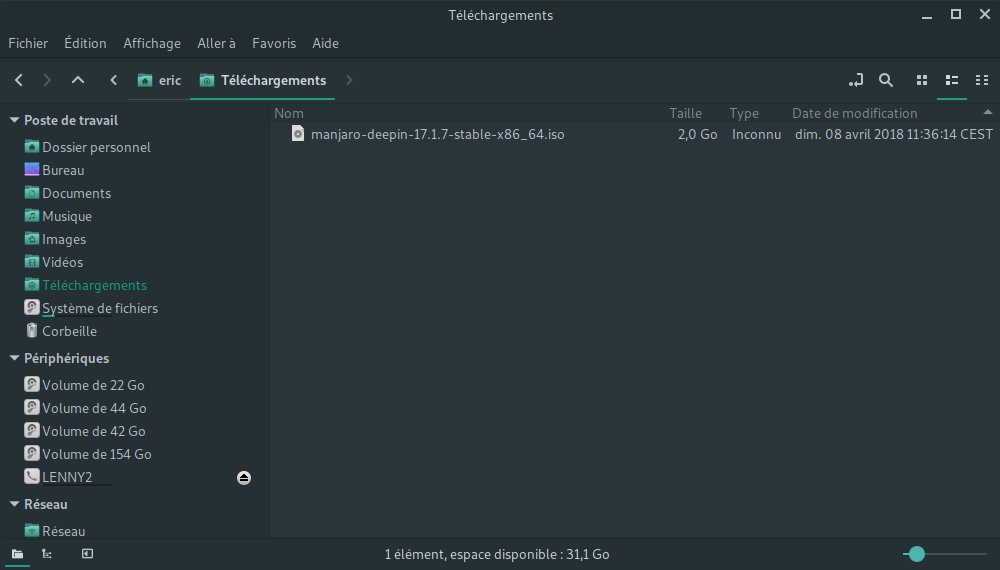The width and height of the screenshot is (1000, 570).
Task: Click the 2,0 Go size cell
Action: tap(698, 135)
